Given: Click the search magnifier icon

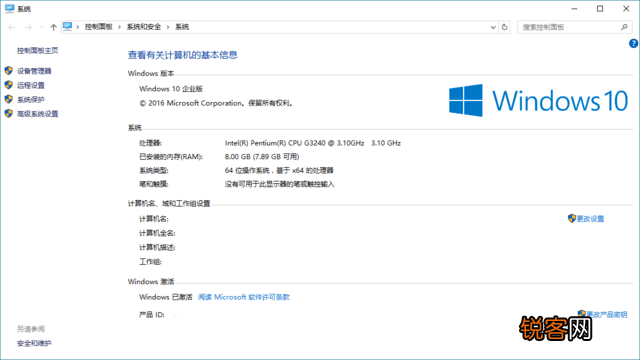Looking at the screenshot, I should point(624,27).
